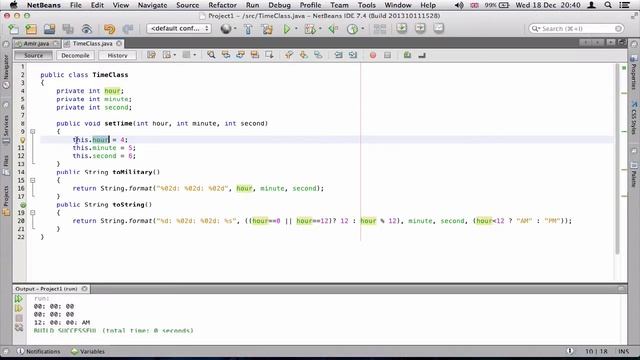Click the History view button

click(118, 56)
